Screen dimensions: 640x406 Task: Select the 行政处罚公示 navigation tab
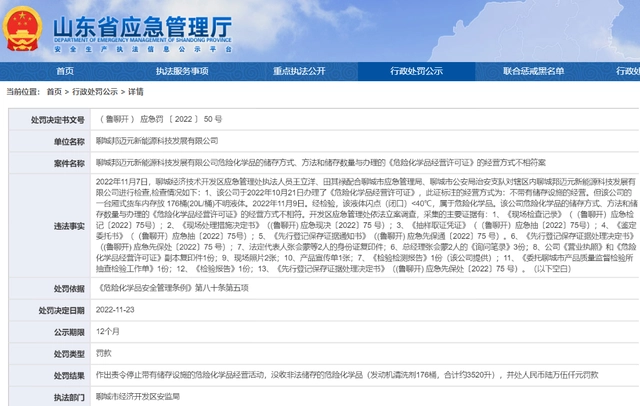point(416,71)
